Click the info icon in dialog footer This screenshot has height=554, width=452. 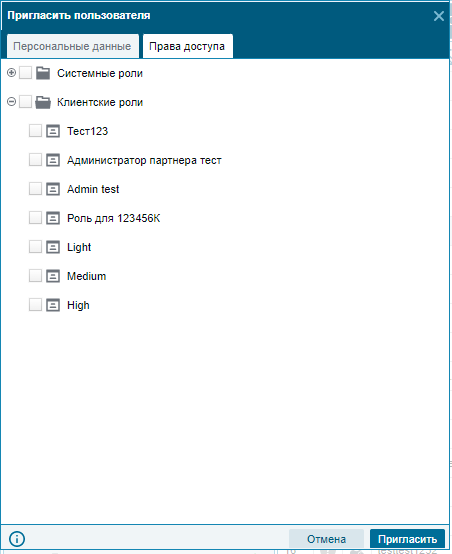point(17,539)
